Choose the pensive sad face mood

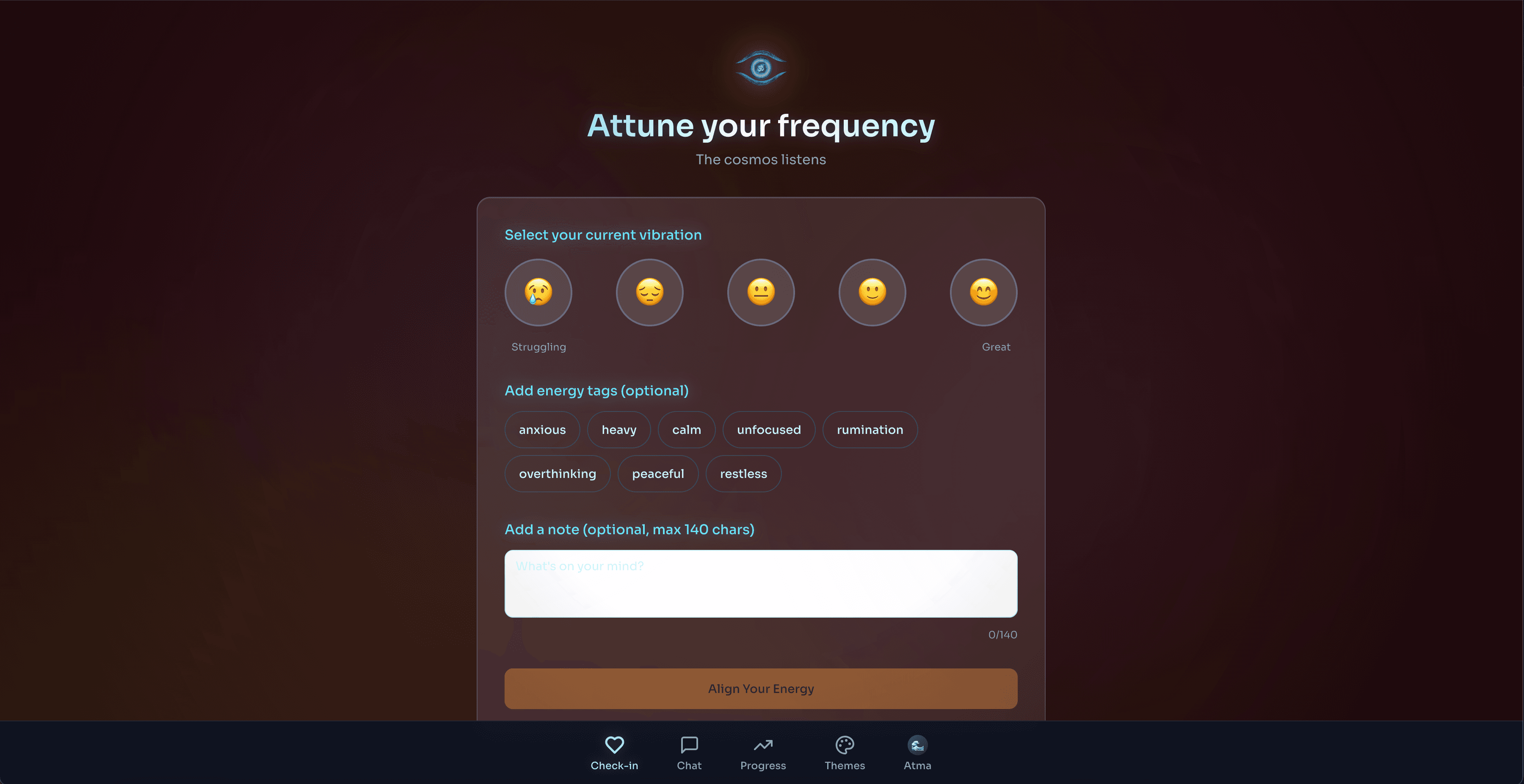[649, 292]
